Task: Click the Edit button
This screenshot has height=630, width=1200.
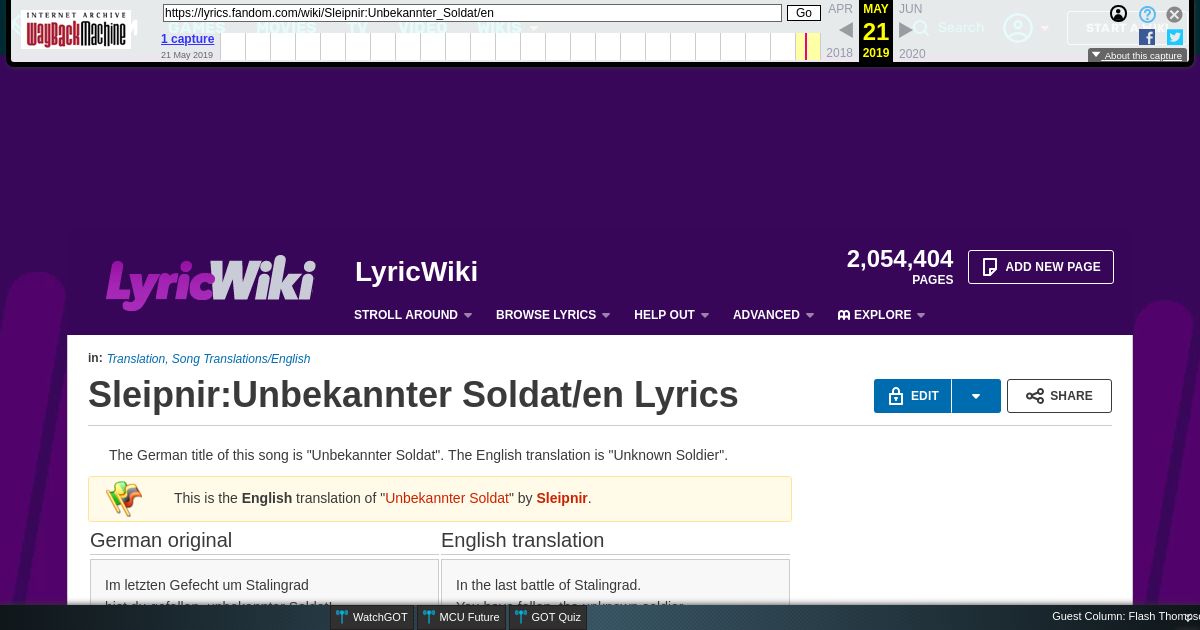Action: pyautogui.click(x=913, y=396)
